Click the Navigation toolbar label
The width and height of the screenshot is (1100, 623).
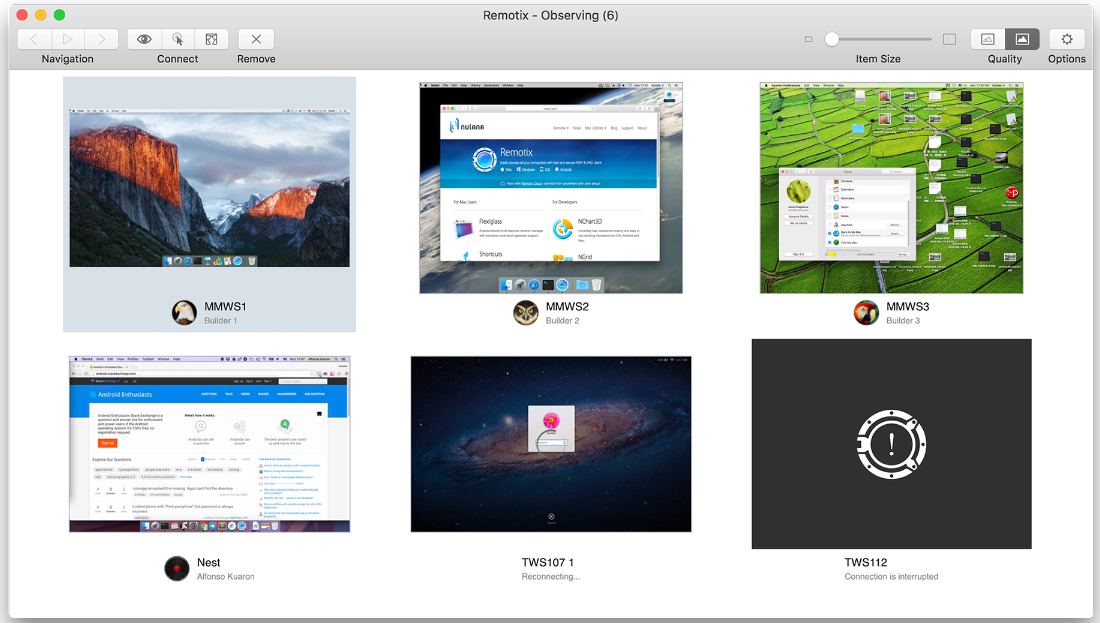click(67, 59)
